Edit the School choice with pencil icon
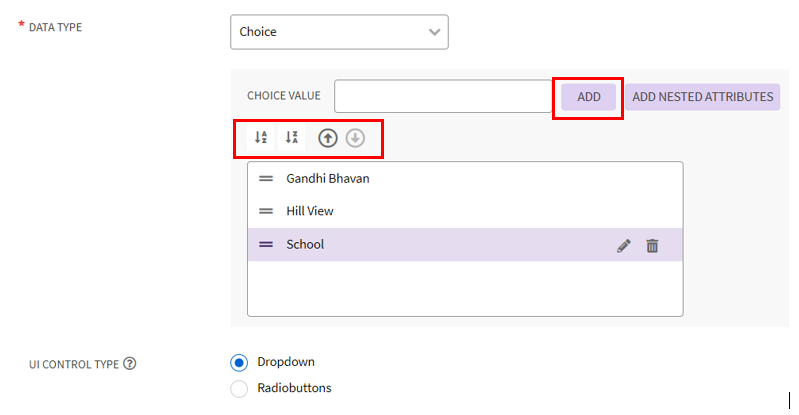The width and height of the screenshot is (799, 415). pos(624,245)
